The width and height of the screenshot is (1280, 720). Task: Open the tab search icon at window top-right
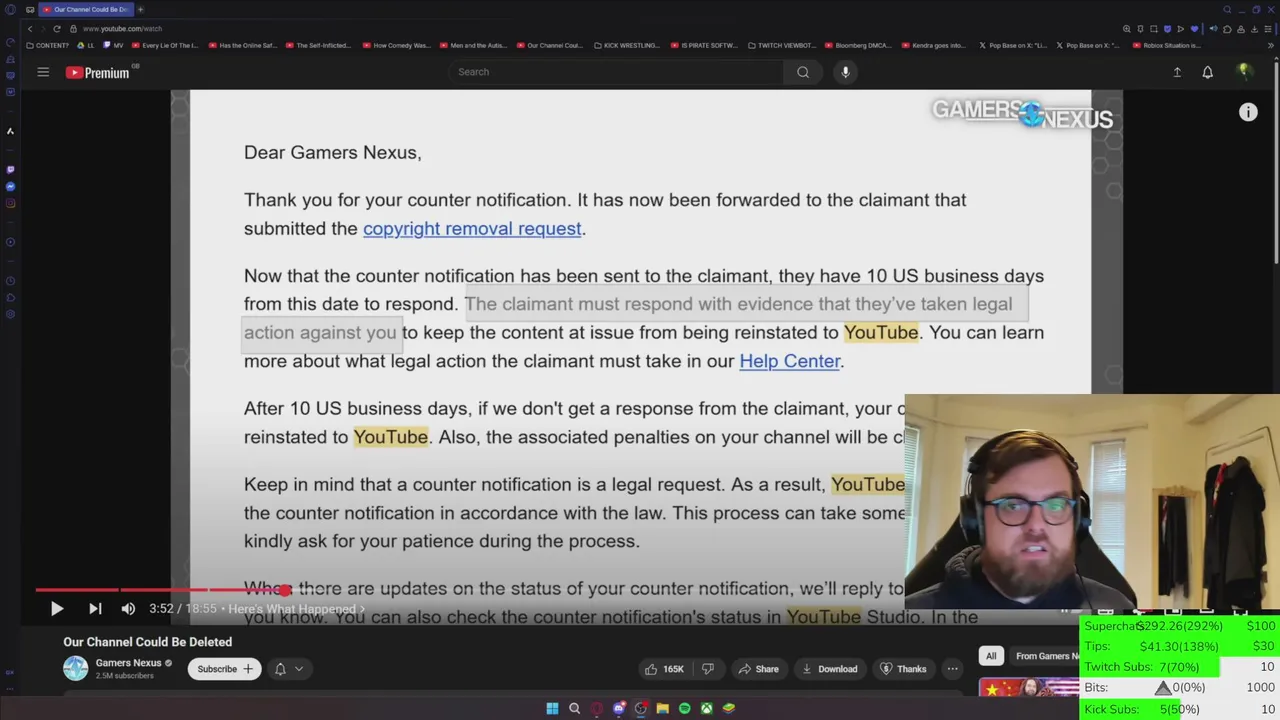[1227, 9]
